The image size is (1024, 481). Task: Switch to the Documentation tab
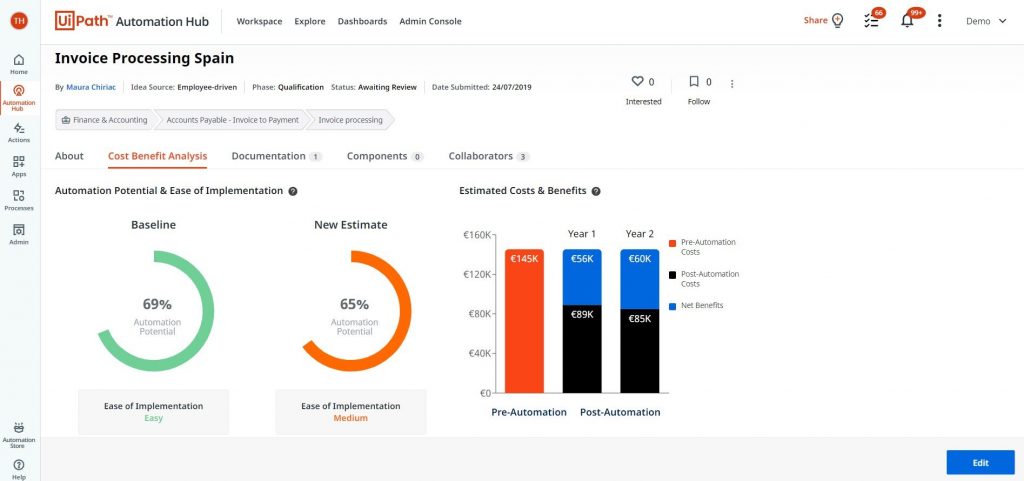[277, 156]
